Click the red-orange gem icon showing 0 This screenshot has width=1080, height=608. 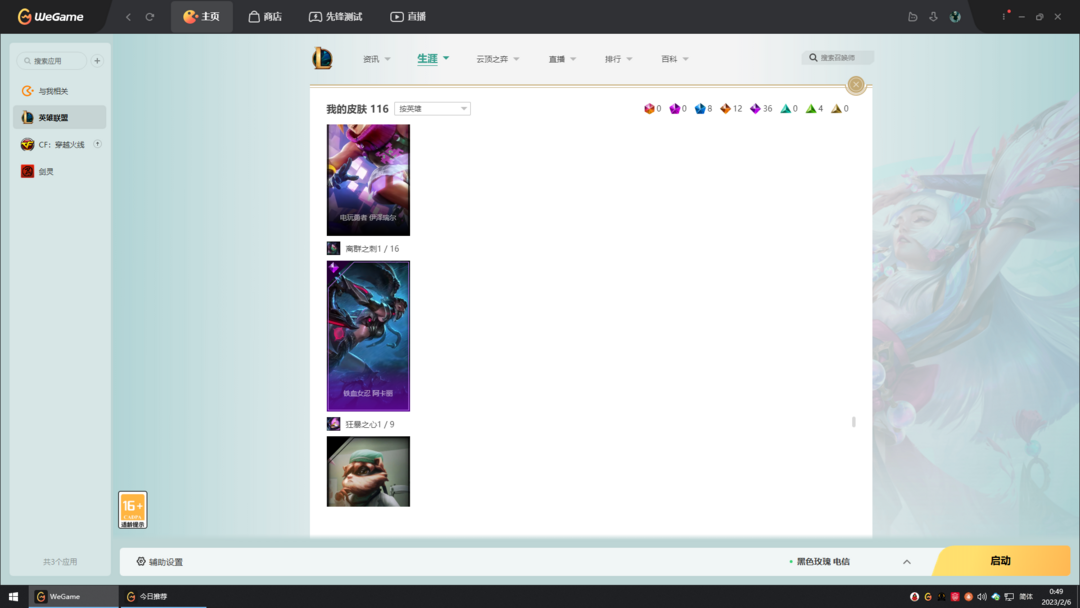click(649, 109)
